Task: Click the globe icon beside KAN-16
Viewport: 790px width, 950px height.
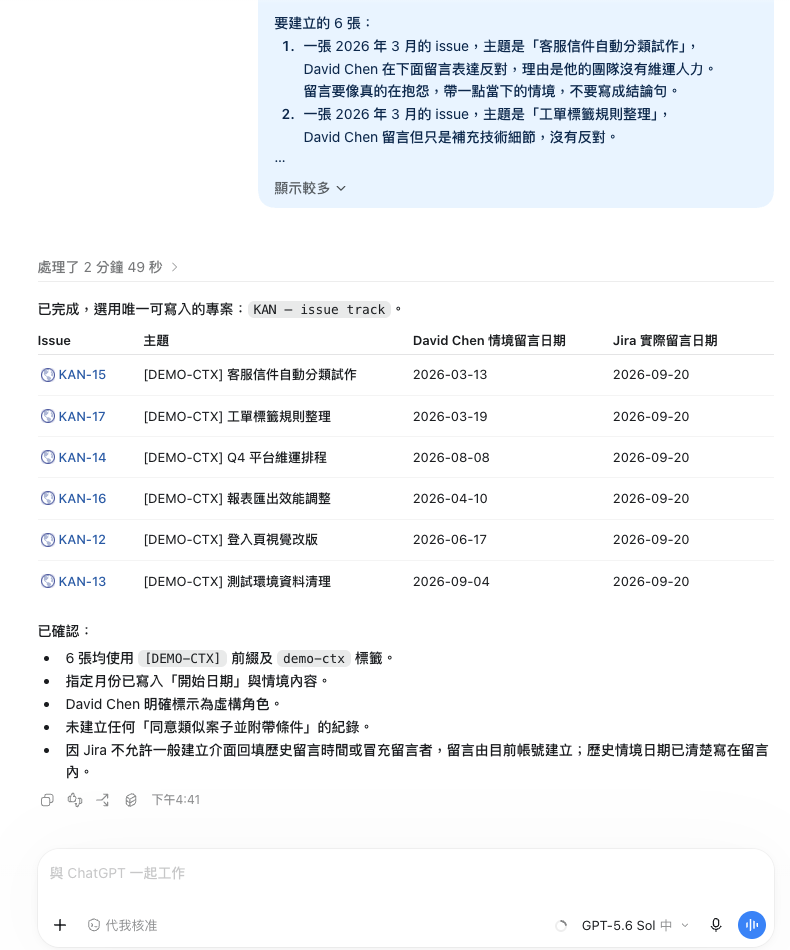Action: (47, 499)
